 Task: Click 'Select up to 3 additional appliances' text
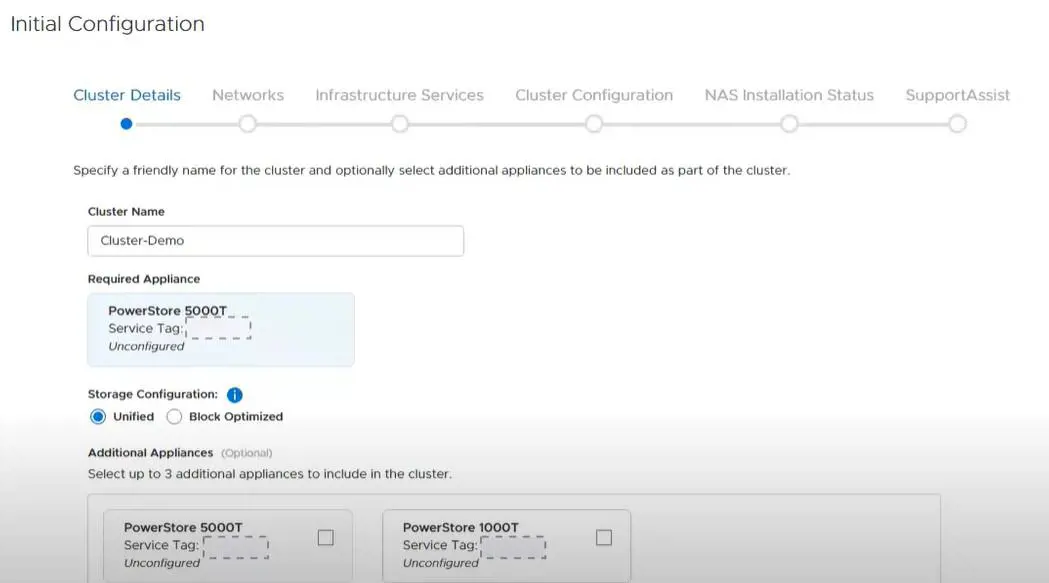(270, 474)
